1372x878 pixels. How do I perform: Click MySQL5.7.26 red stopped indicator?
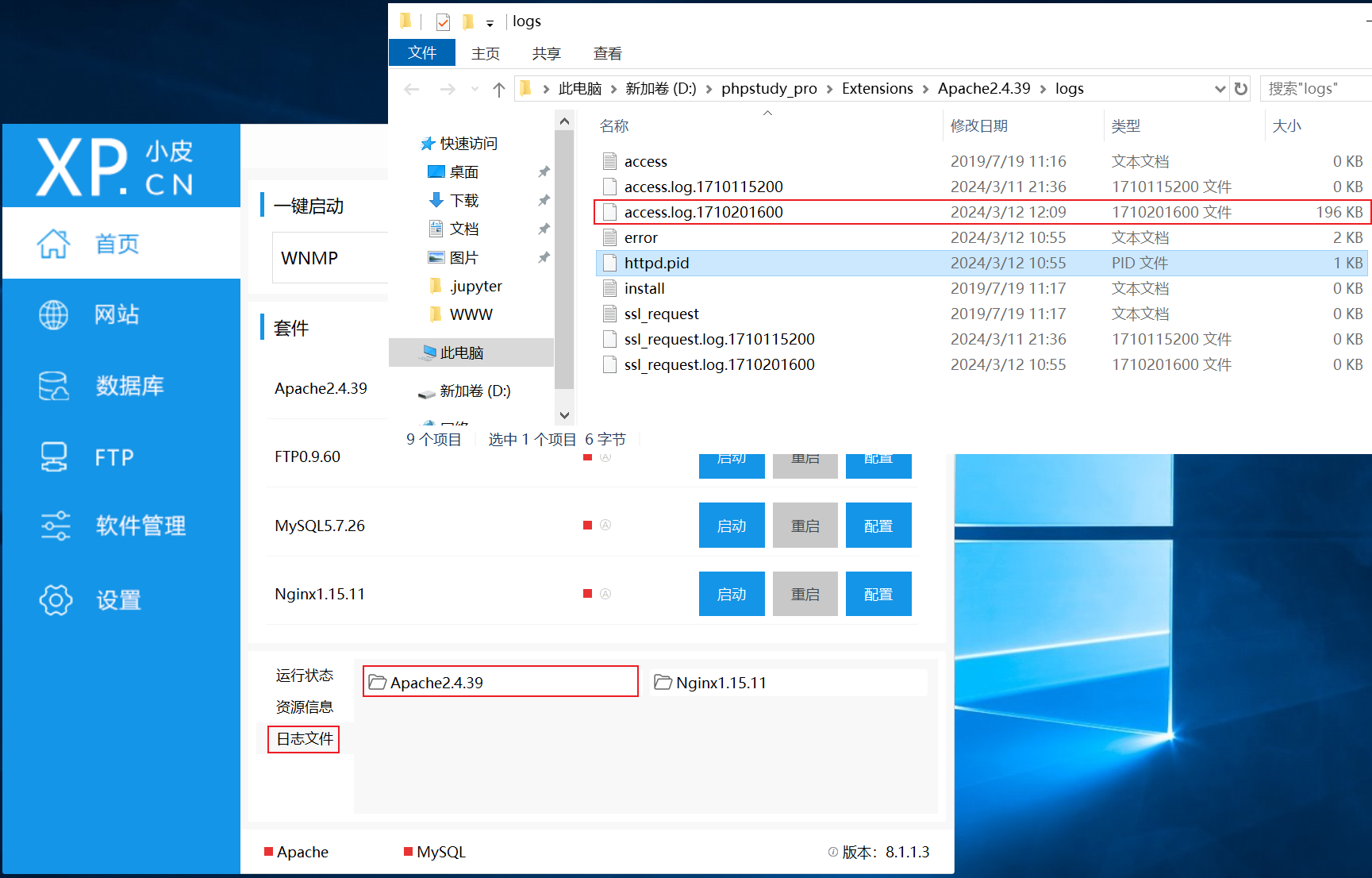(x=587, y=526)
